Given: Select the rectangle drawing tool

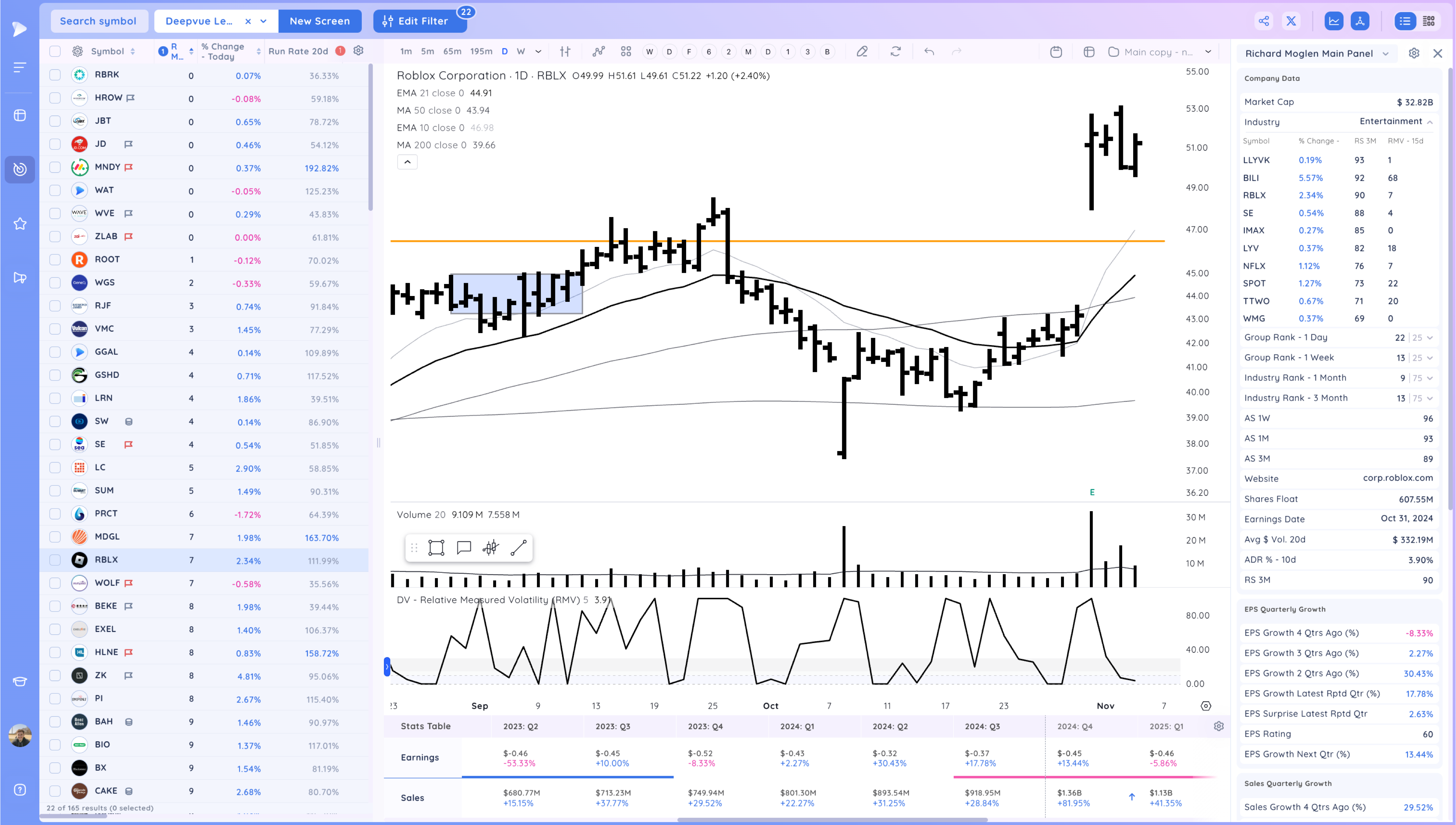Looking at the screenshot, I should point(436,547).
